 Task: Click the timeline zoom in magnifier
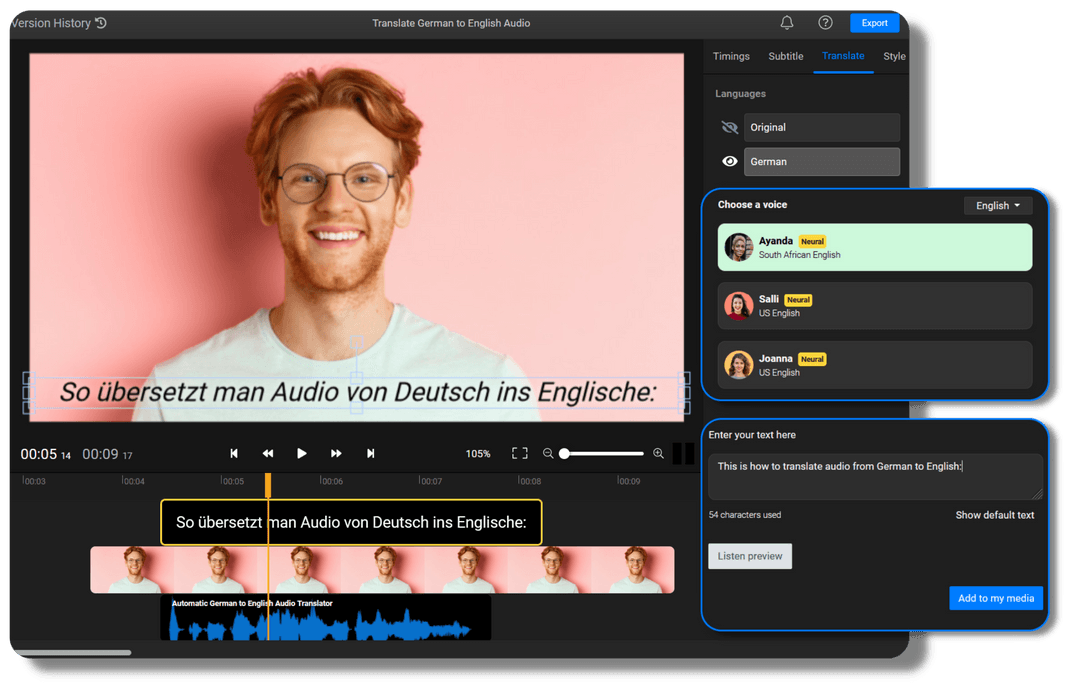click(x=658, y=454)
